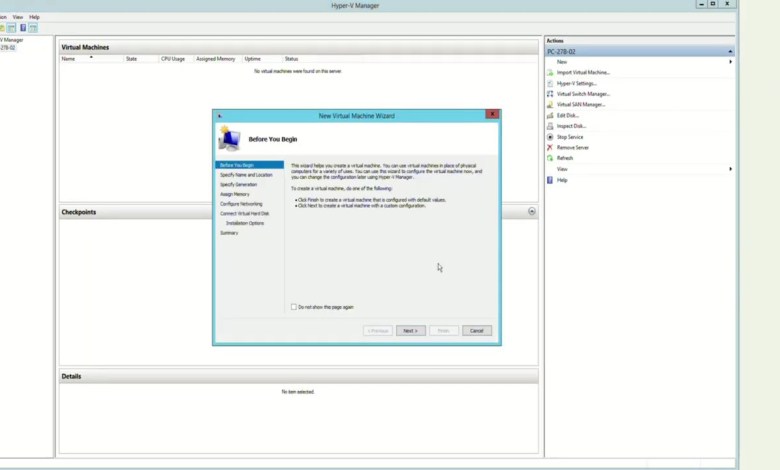Sort by the State column header
This screenshot has height=470, width=780.
141,59
